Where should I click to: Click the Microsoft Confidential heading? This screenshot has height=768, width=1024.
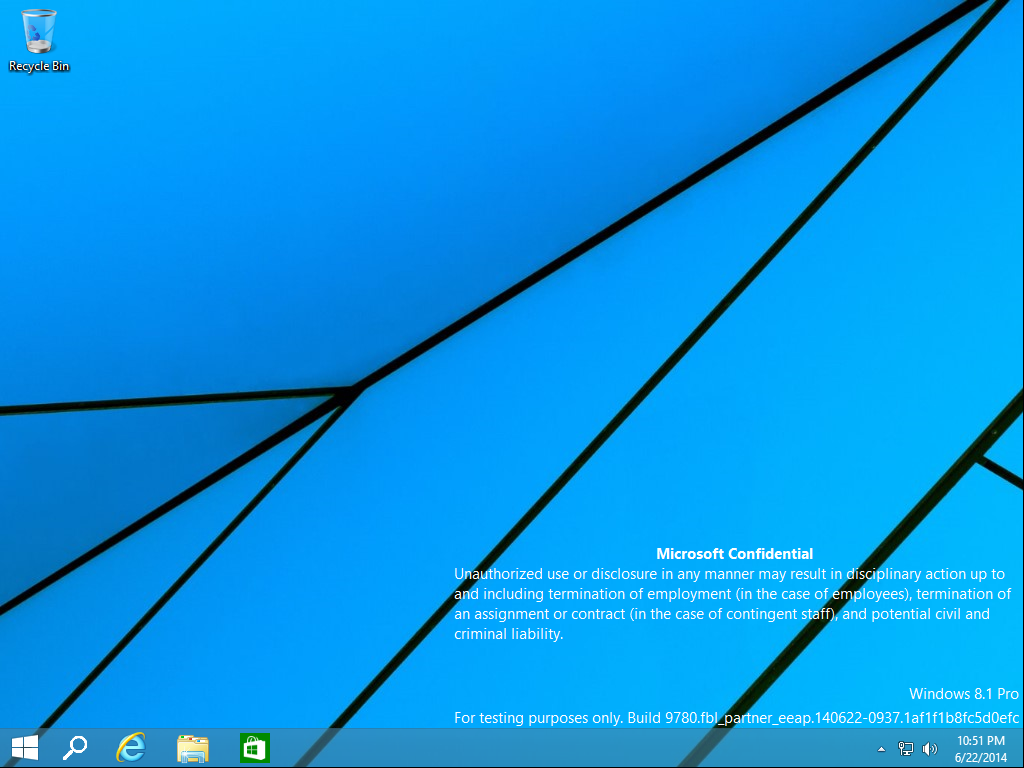(734, 553)
